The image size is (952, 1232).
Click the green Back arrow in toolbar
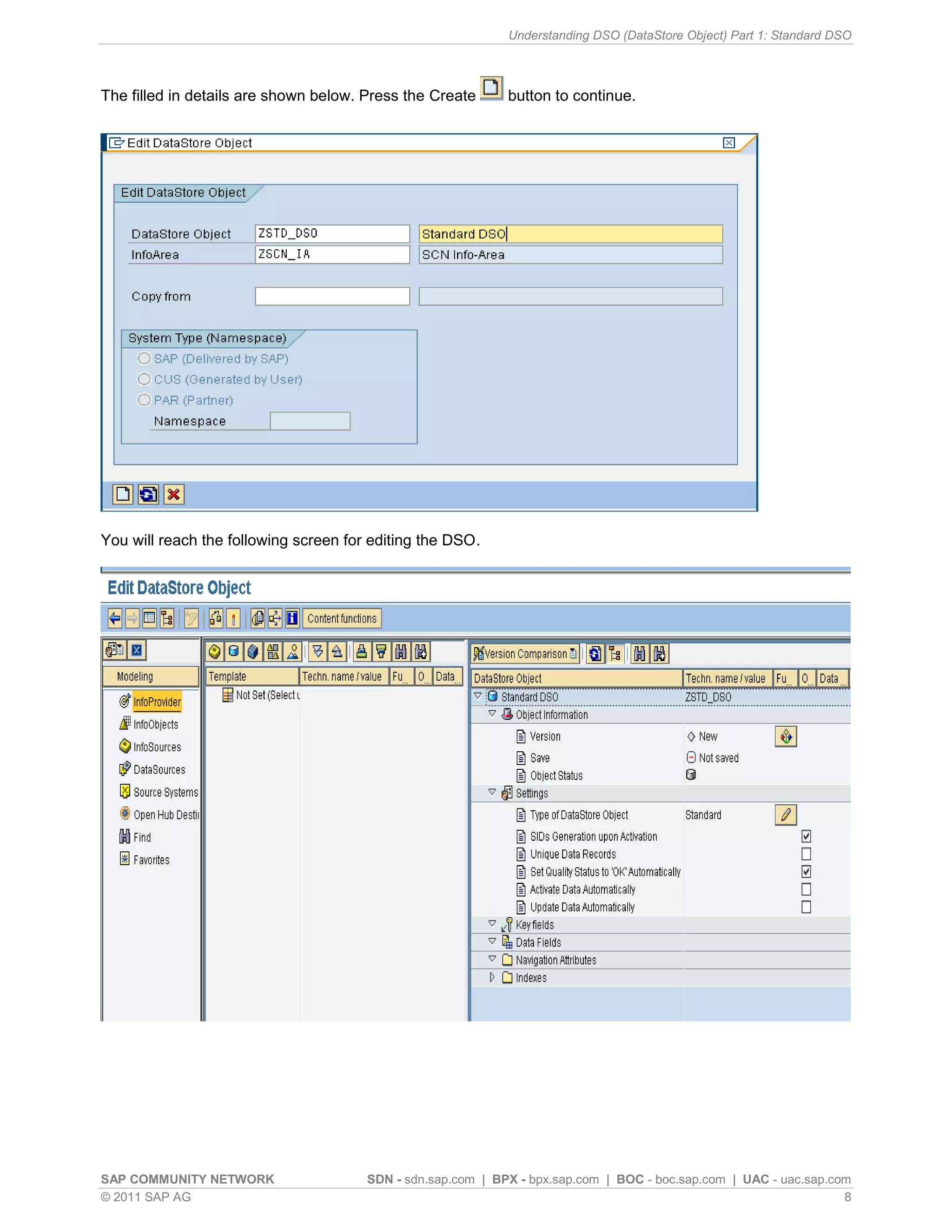114,619
